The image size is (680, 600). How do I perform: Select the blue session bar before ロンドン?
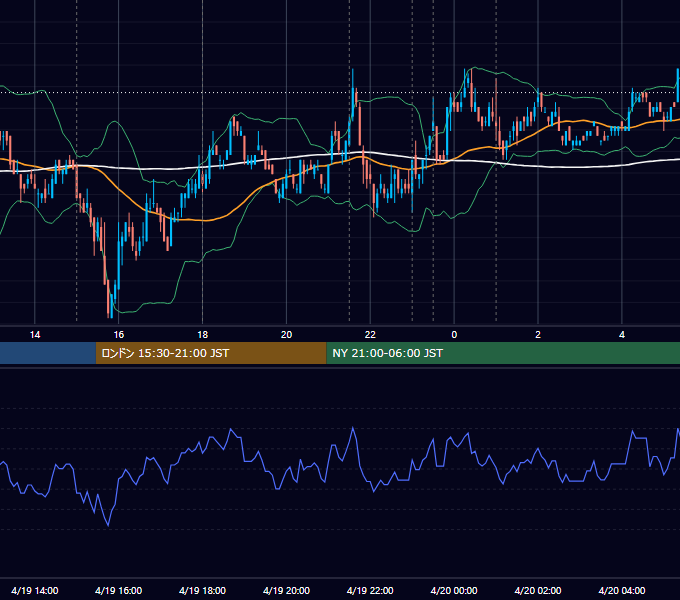point(48,353)
